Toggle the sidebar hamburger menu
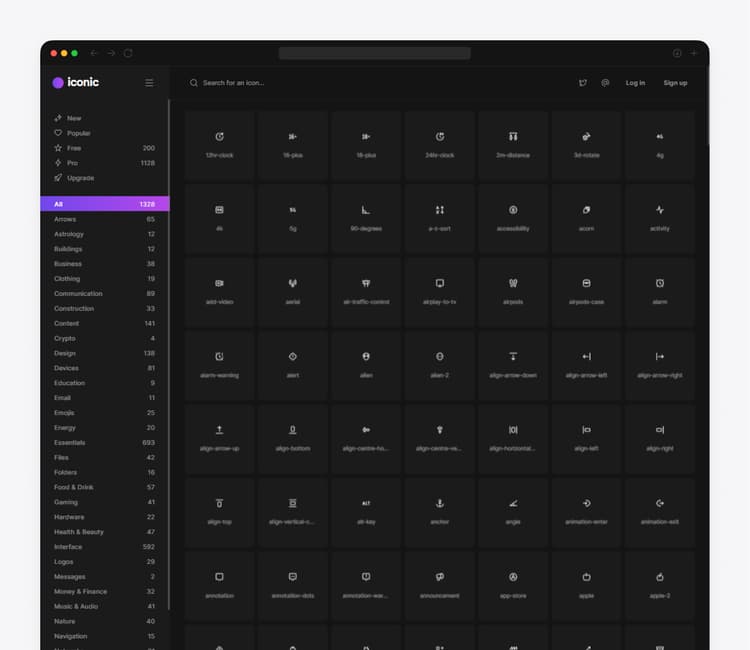Viewport: 750px width, 650px height. (x=149, y=83)
